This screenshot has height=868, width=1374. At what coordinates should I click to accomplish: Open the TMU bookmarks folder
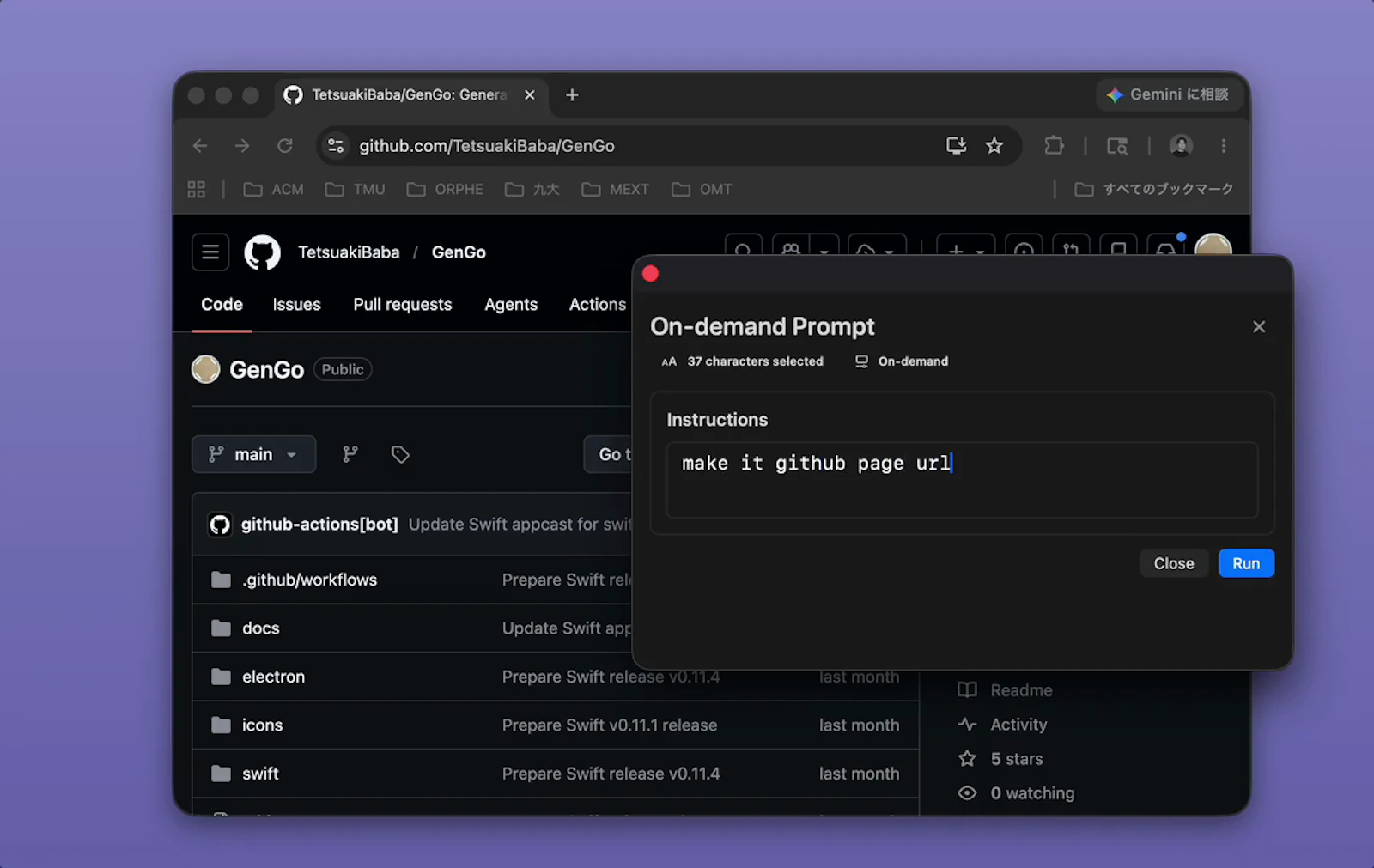(356, 189)
